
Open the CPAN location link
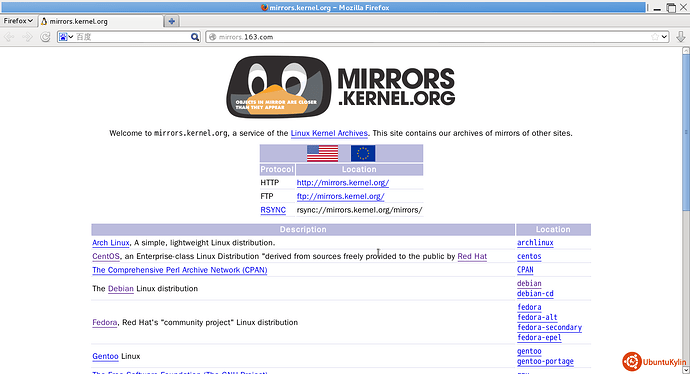pyautogui.click(x=525, y=270)
